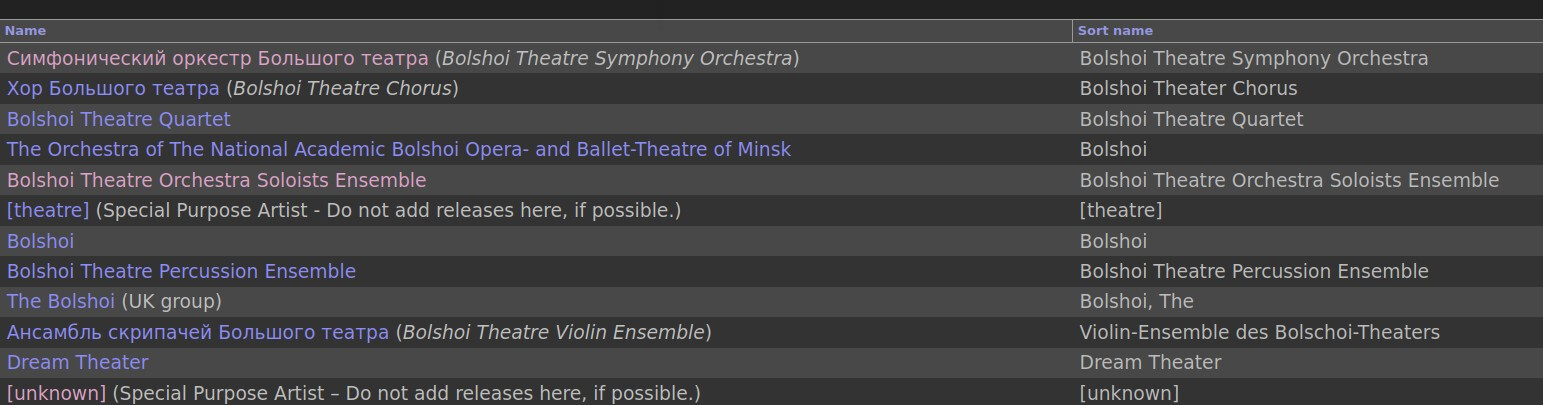
Task: Click the '[unknown]' sort name cell
Action: click(1129, 393)
